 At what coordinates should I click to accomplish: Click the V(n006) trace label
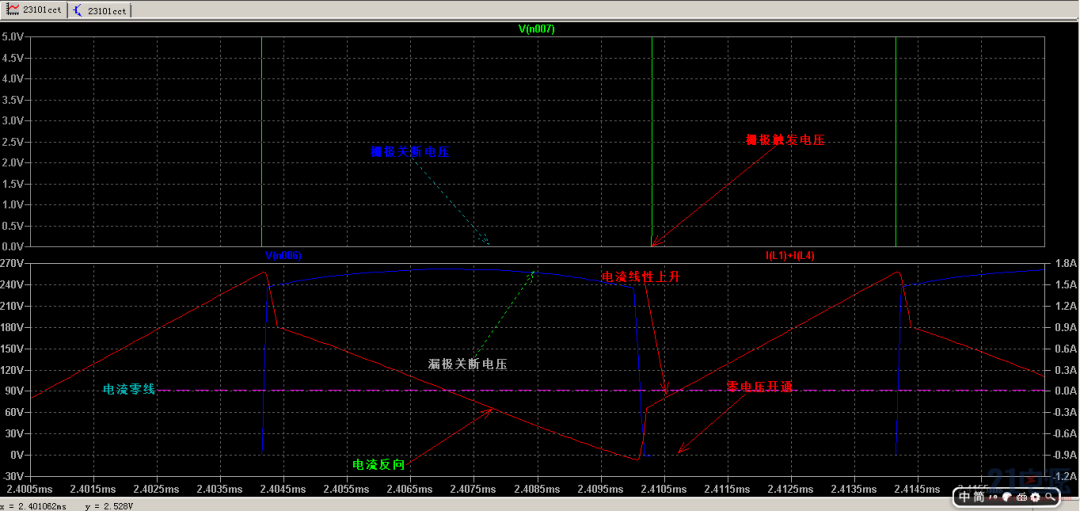tap(284, 256)
